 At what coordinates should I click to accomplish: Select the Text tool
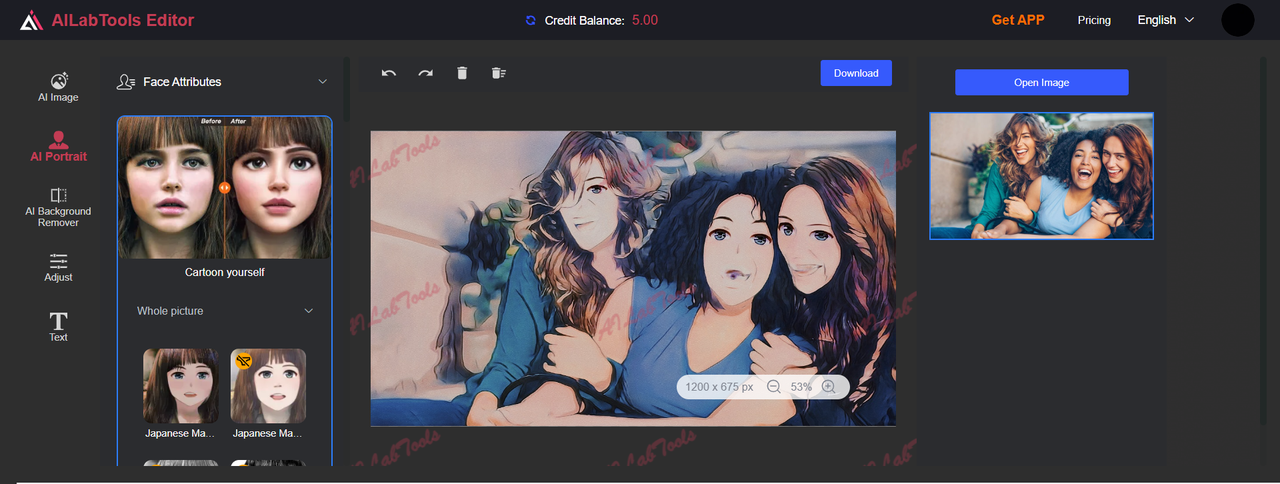click(x=58, y=327)
